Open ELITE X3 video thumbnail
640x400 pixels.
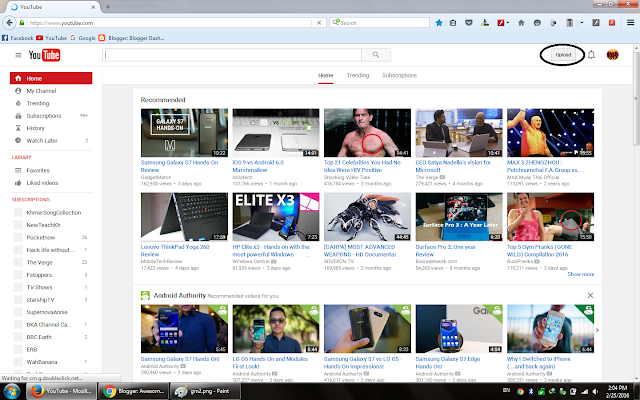tap(276, 217)
